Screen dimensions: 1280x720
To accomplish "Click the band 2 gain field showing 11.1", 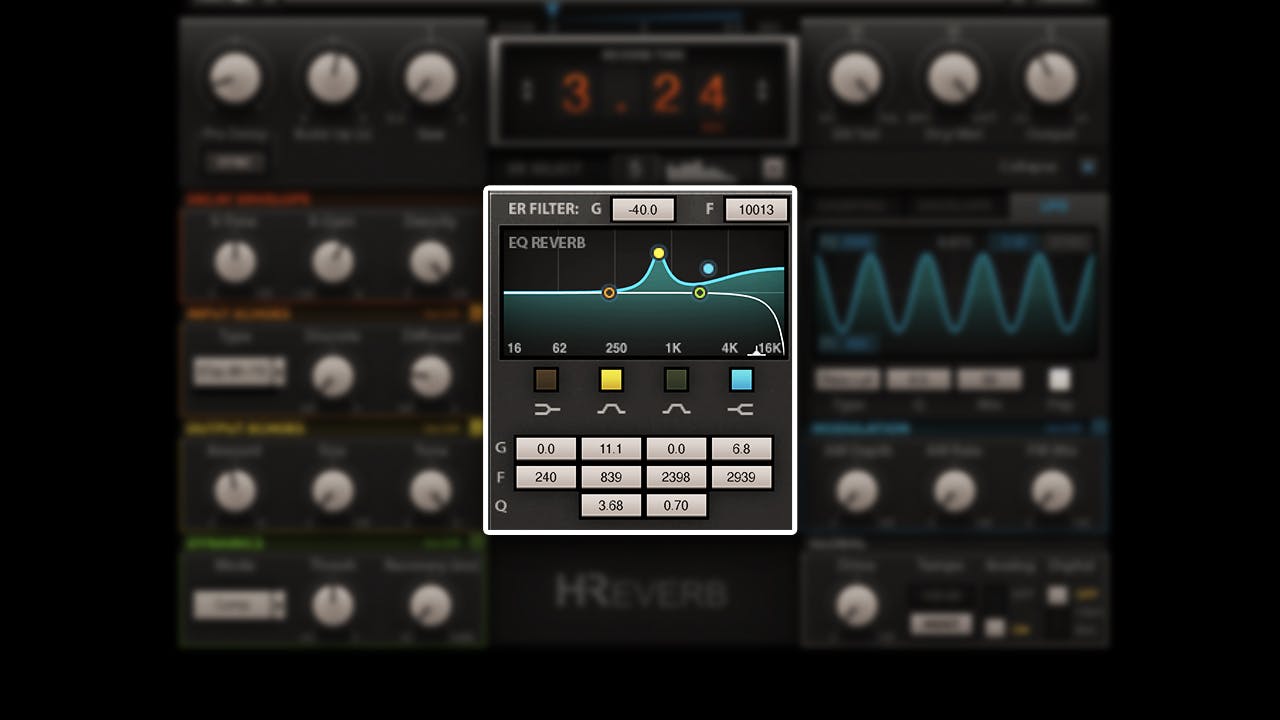I will pyautogui.click(x=613, y=447).
